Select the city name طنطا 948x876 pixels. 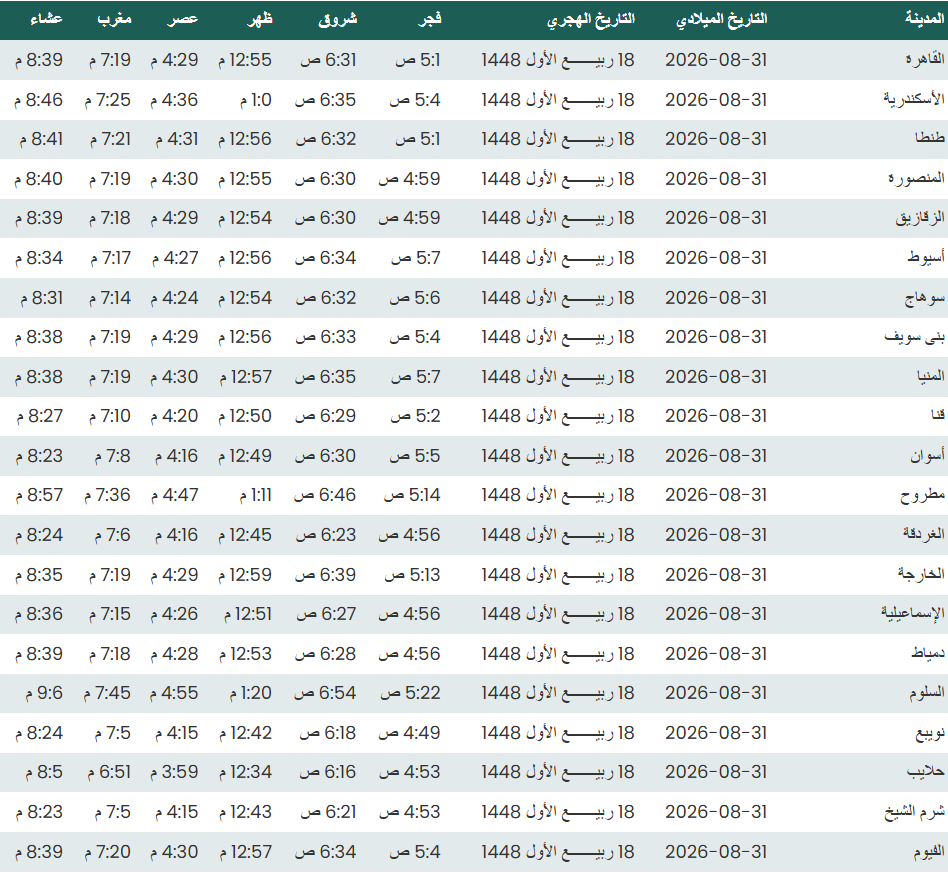pyautogui.click(x=930, y=138)
